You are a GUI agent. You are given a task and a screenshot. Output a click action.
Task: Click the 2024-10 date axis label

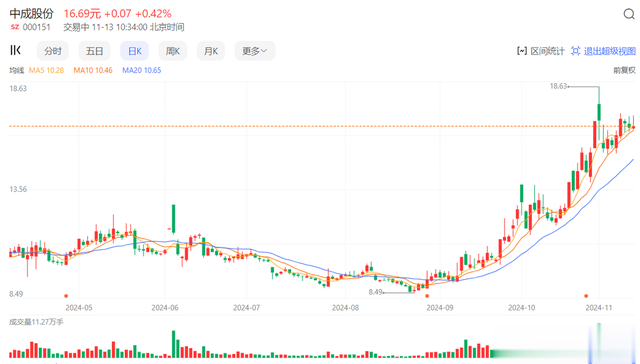pyautogui.click(x=521, y=308)
